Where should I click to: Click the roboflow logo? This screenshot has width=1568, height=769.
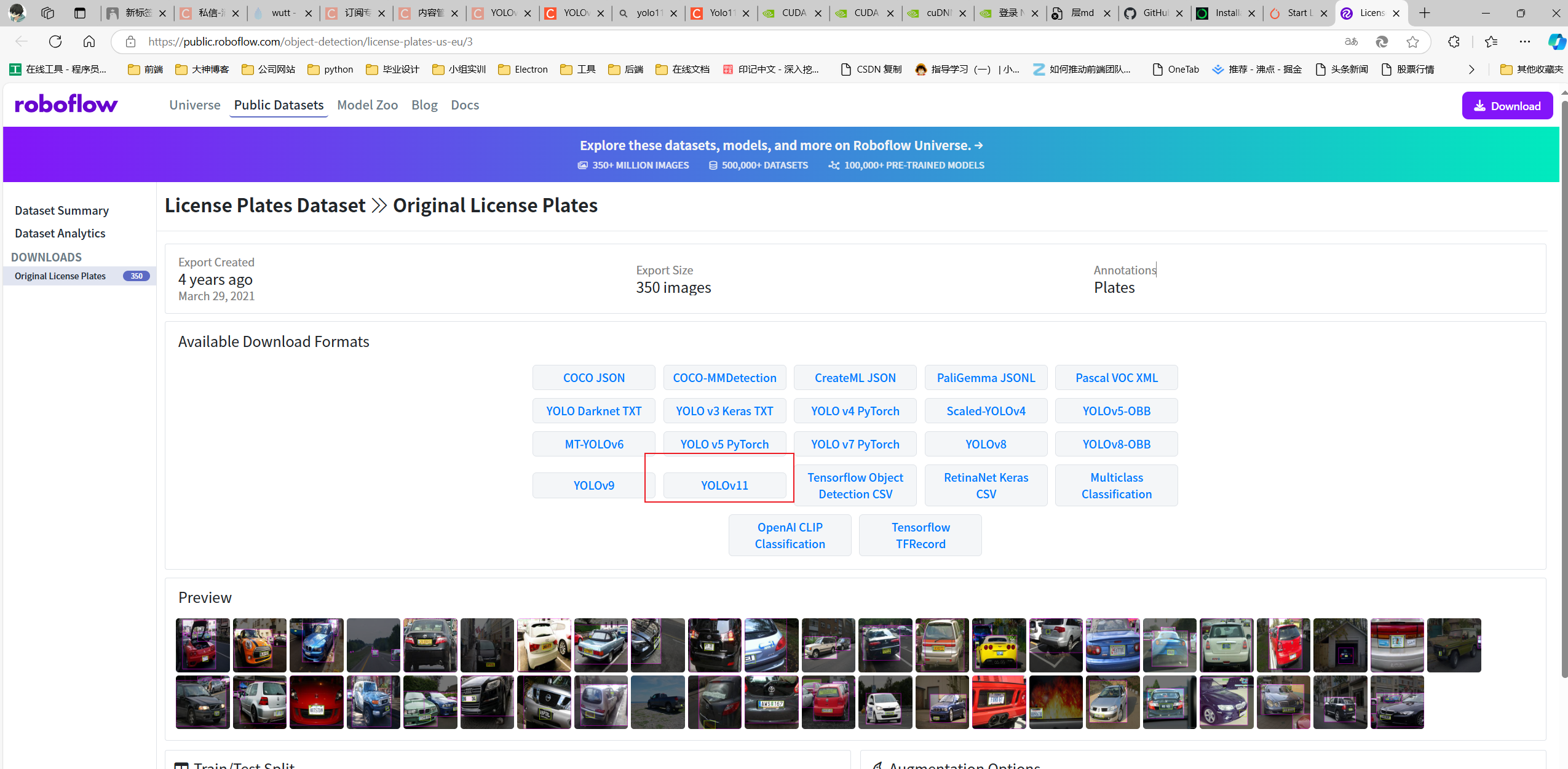click(66, 105)
